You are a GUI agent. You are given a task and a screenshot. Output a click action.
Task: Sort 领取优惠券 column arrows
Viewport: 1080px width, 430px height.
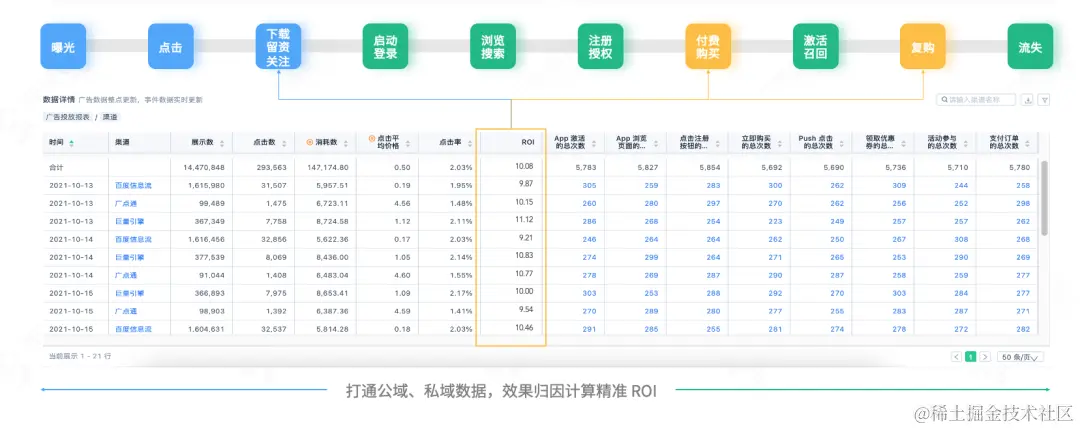[x=903, y=143]
